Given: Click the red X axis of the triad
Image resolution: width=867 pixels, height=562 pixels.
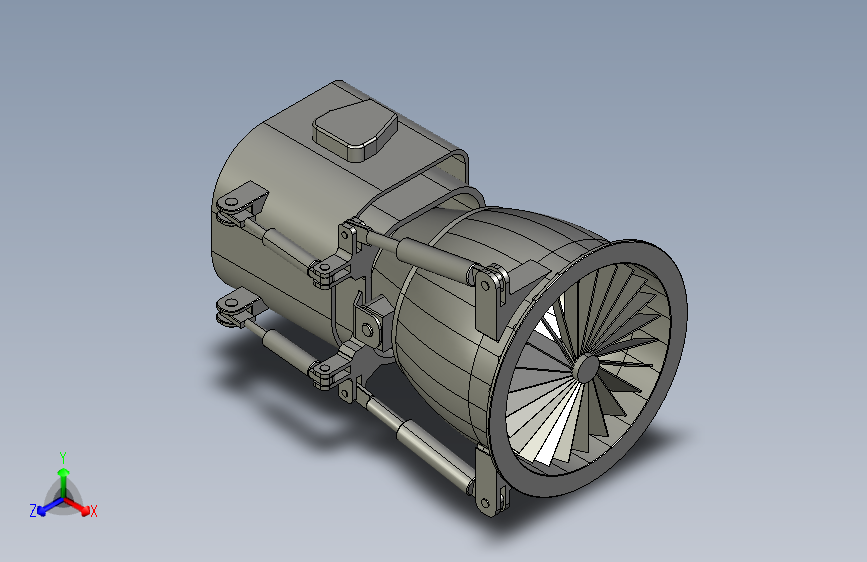Looking at the screenshot, I should tap(77, 506).
